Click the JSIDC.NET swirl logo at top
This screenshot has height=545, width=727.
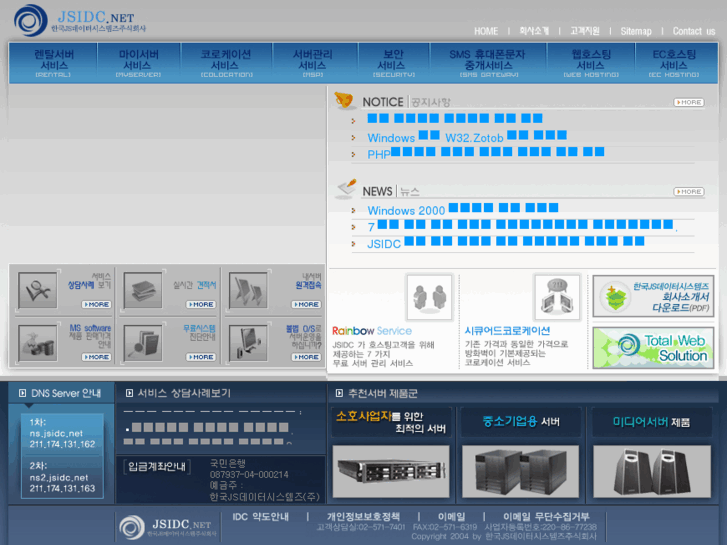pyautogui.click(x=31, y=20)
